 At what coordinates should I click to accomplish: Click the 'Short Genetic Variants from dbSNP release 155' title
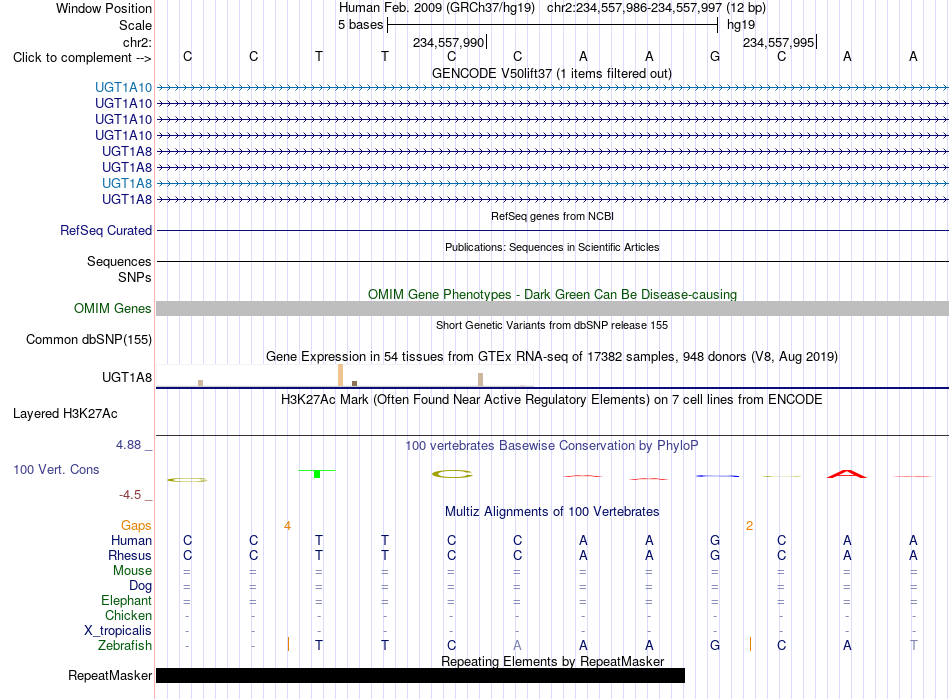[552, 325]
